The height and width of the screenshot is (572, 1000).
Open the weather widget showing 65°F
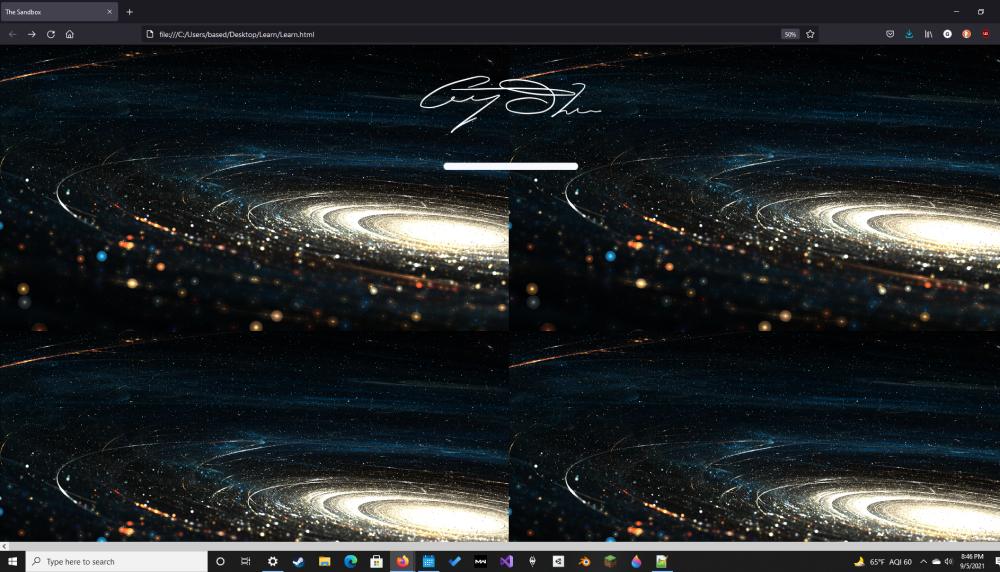tap(883, 561)
